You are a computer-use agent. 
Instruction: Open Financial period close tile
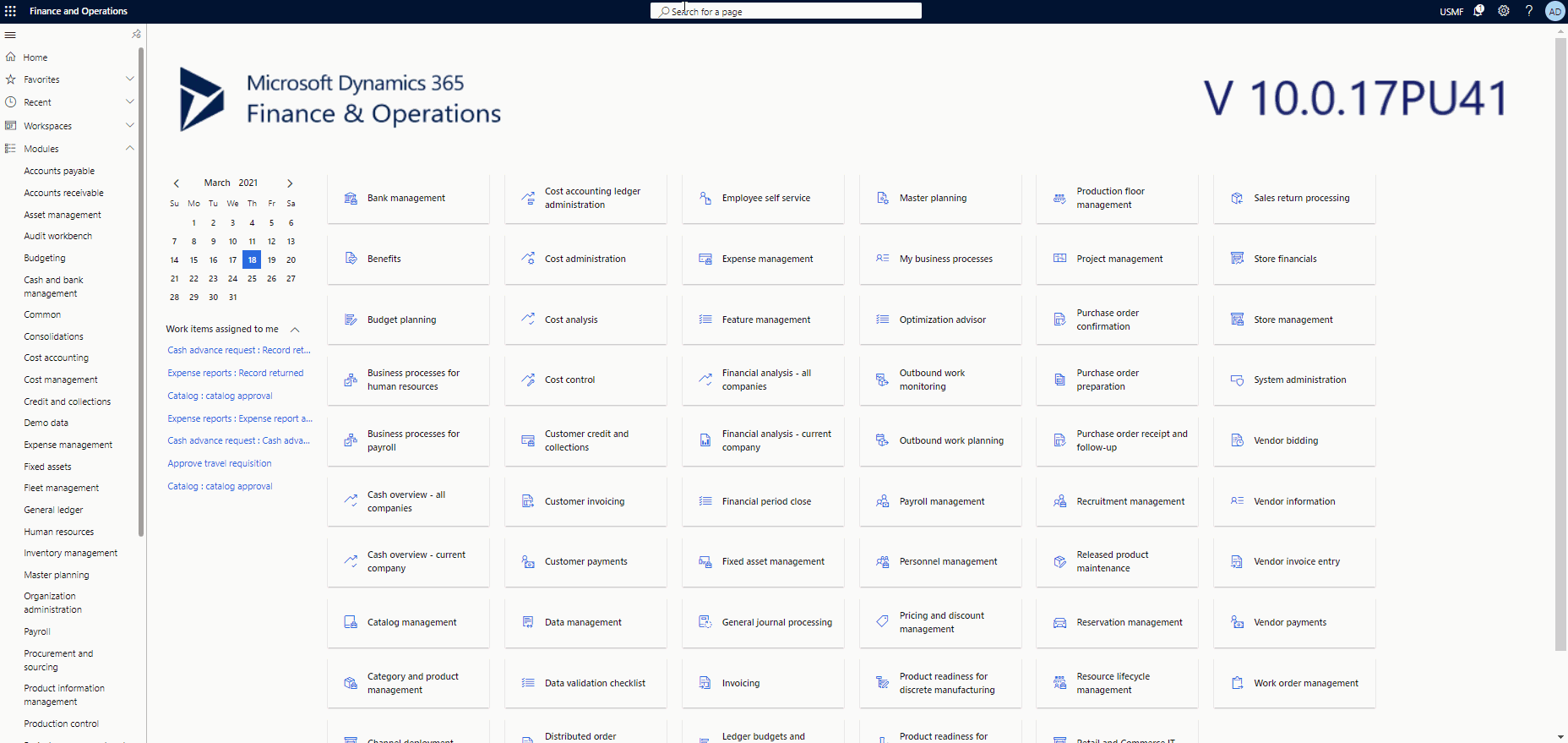[x=763, y=501]
